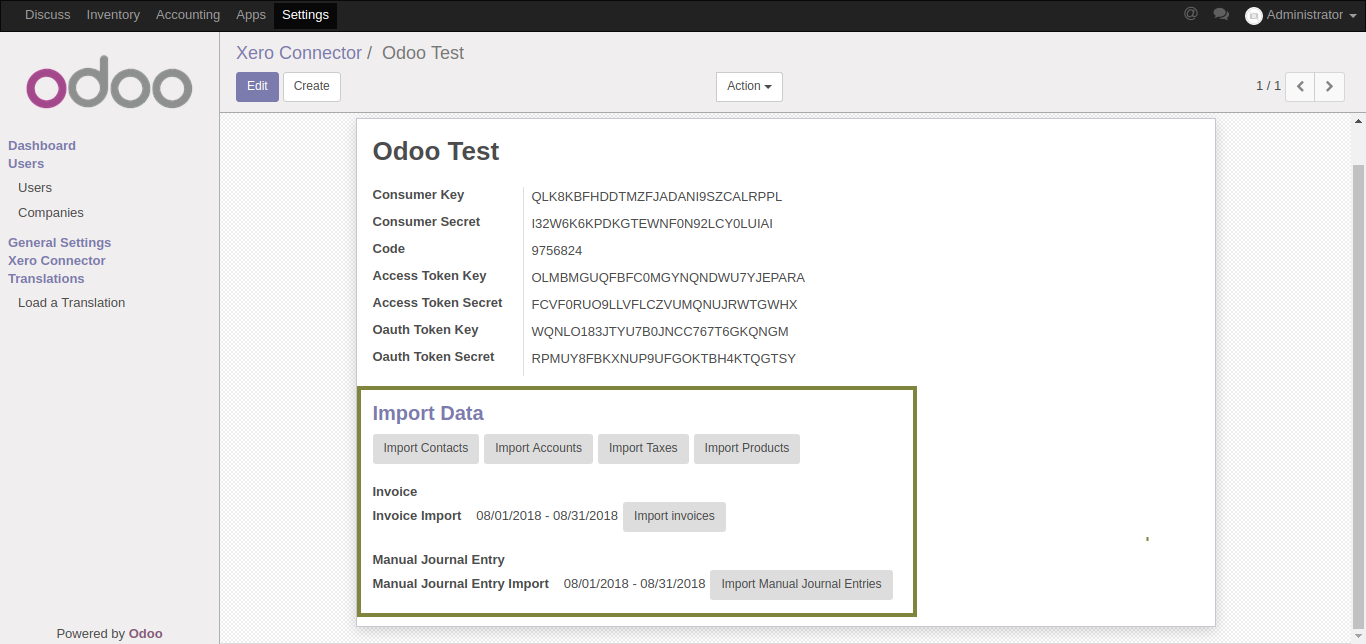Select Users section heading in sidebar
The height and width of the screenshot is (644, 1366).
26,164
